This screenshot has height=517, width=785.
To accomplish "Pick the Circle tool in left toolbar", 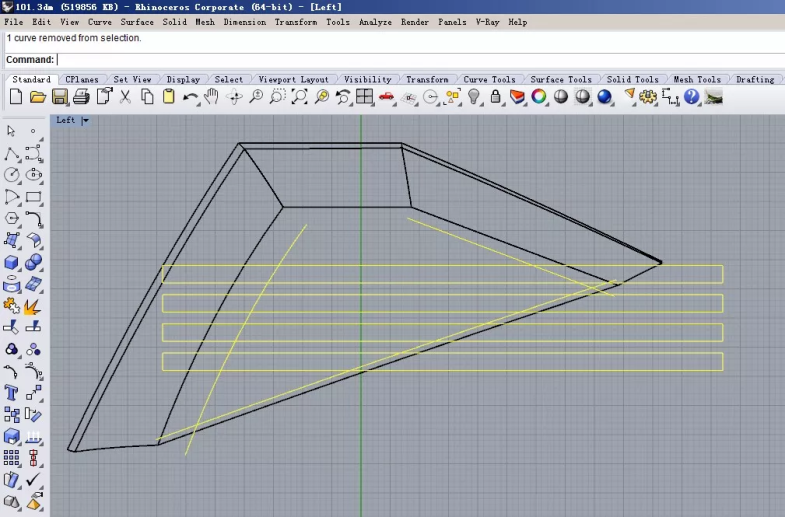I will (x=12, y=175).
